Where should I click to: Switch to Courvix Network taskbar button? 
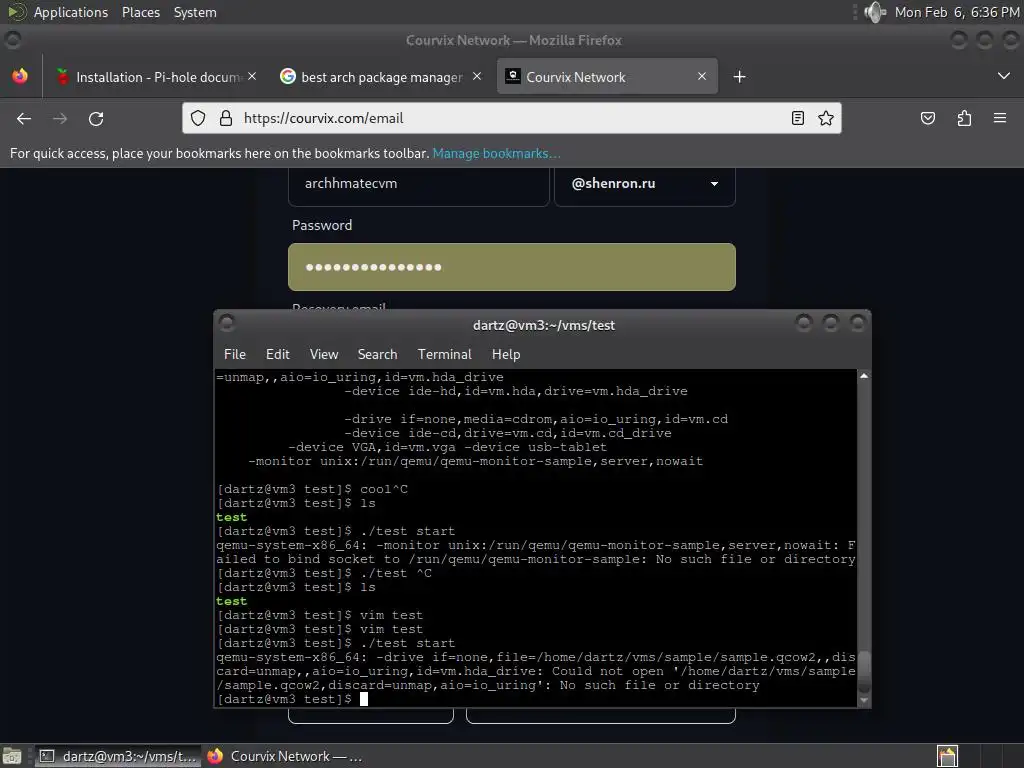pyautogui.click(x=285, y=756)
